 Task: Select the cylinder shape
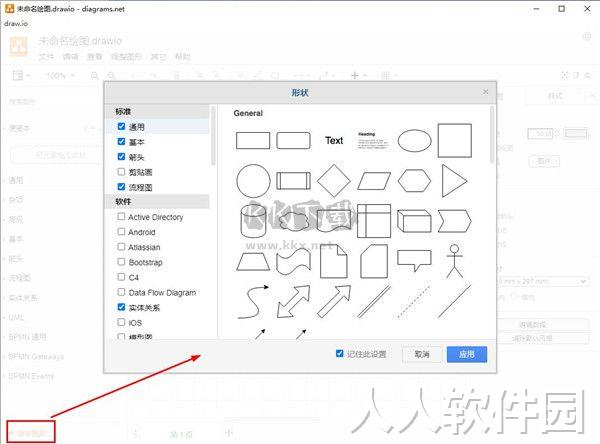coord(253,221)
